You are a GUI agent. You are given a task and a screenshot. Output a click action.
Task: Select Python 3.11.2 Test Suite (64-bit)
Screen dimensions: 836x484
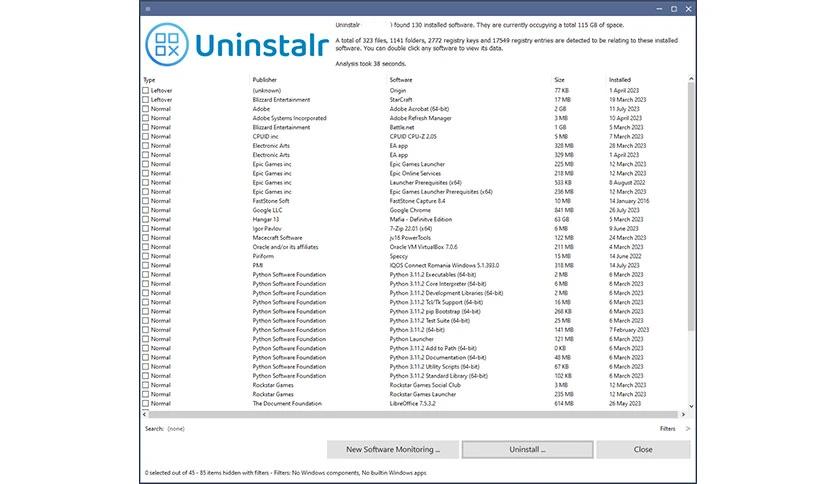pos(430,320)
